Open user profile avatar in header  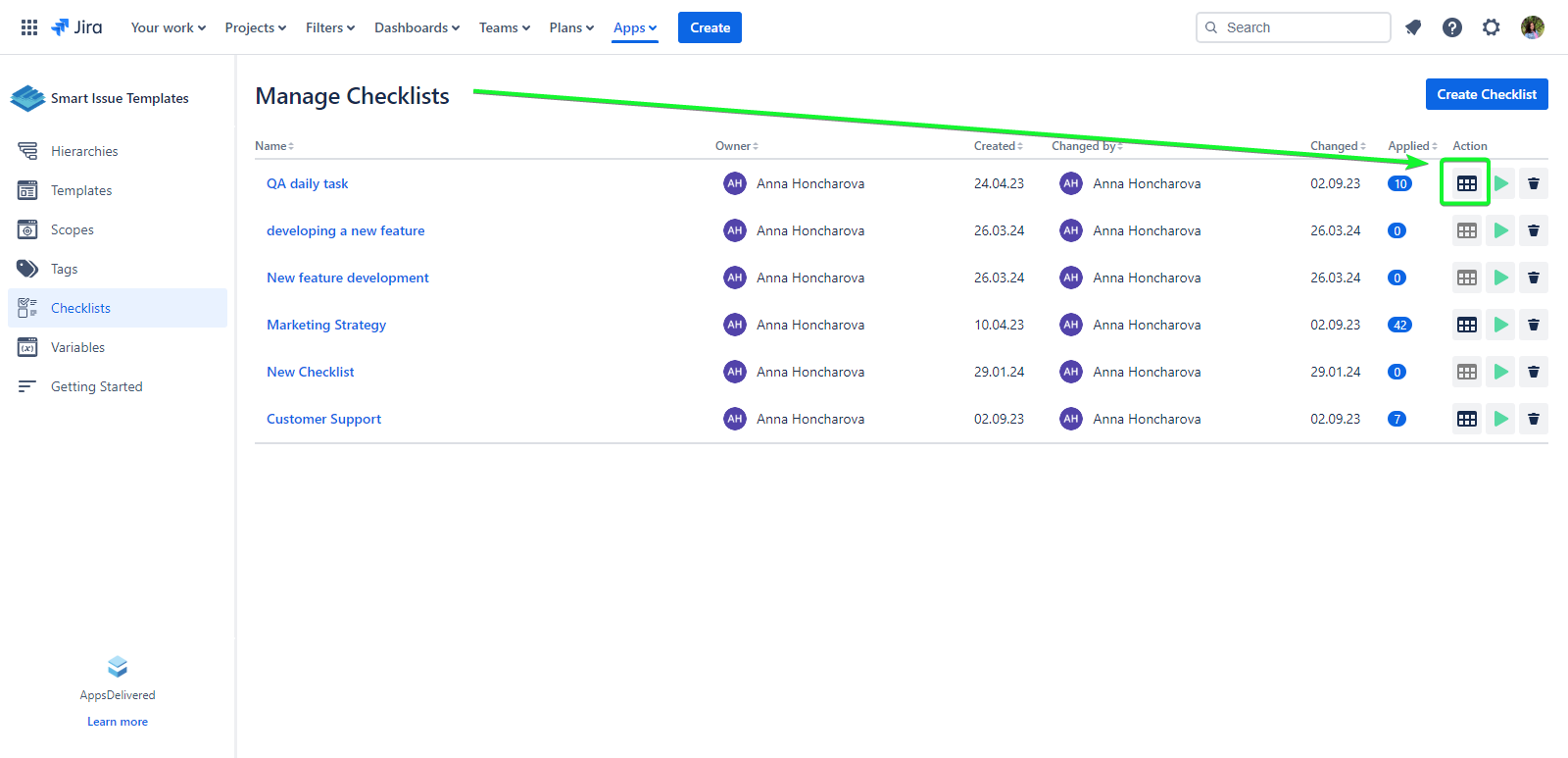pyautogui.click(x=1532, y=27)
